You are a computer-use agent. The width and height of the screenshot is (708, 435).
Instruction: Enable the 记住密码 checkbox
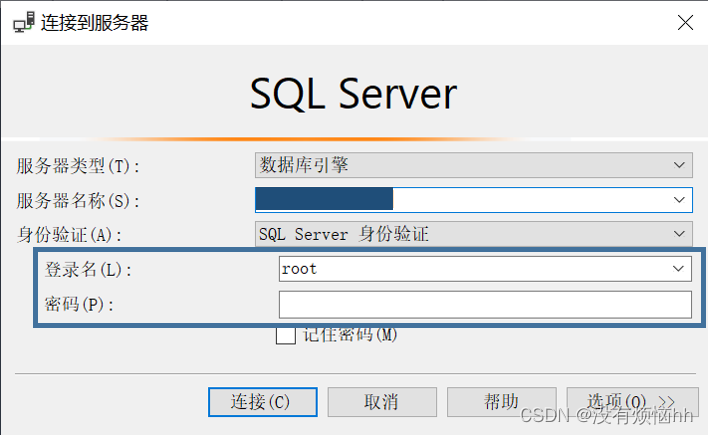coord(286,335)
